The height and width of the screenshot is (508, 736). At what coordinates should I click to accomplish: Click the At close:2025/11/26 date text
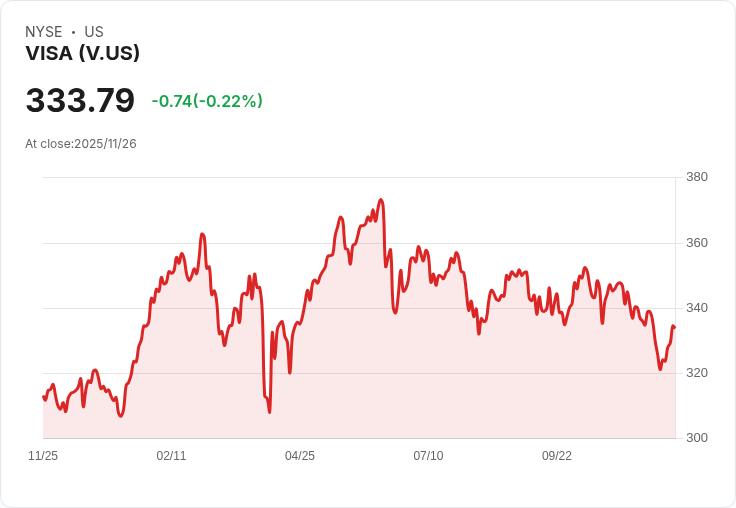81,144
